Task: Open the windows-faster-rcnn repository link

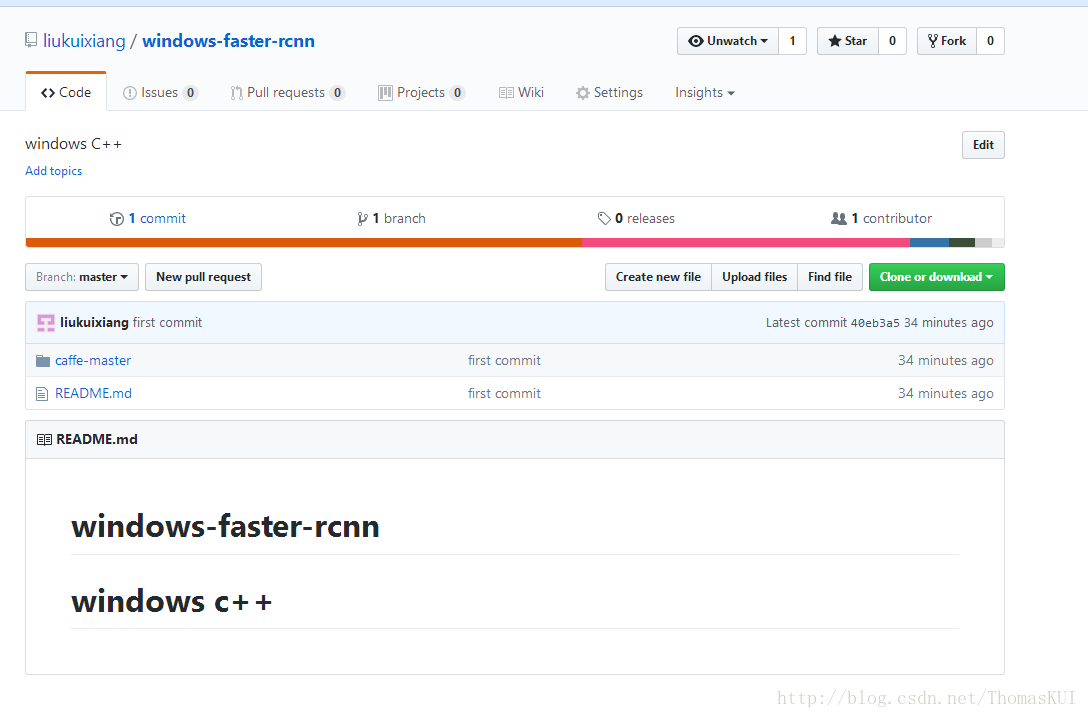Action: [228, 41]
